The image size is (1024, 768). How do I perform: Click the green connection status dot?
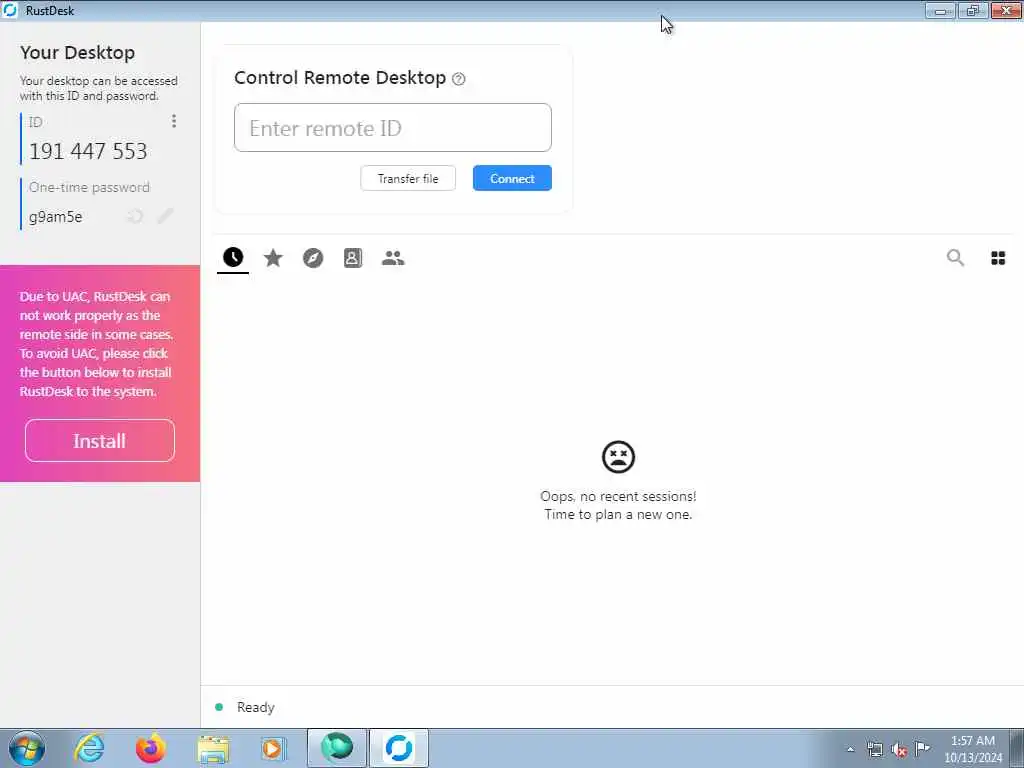point(219,707)
